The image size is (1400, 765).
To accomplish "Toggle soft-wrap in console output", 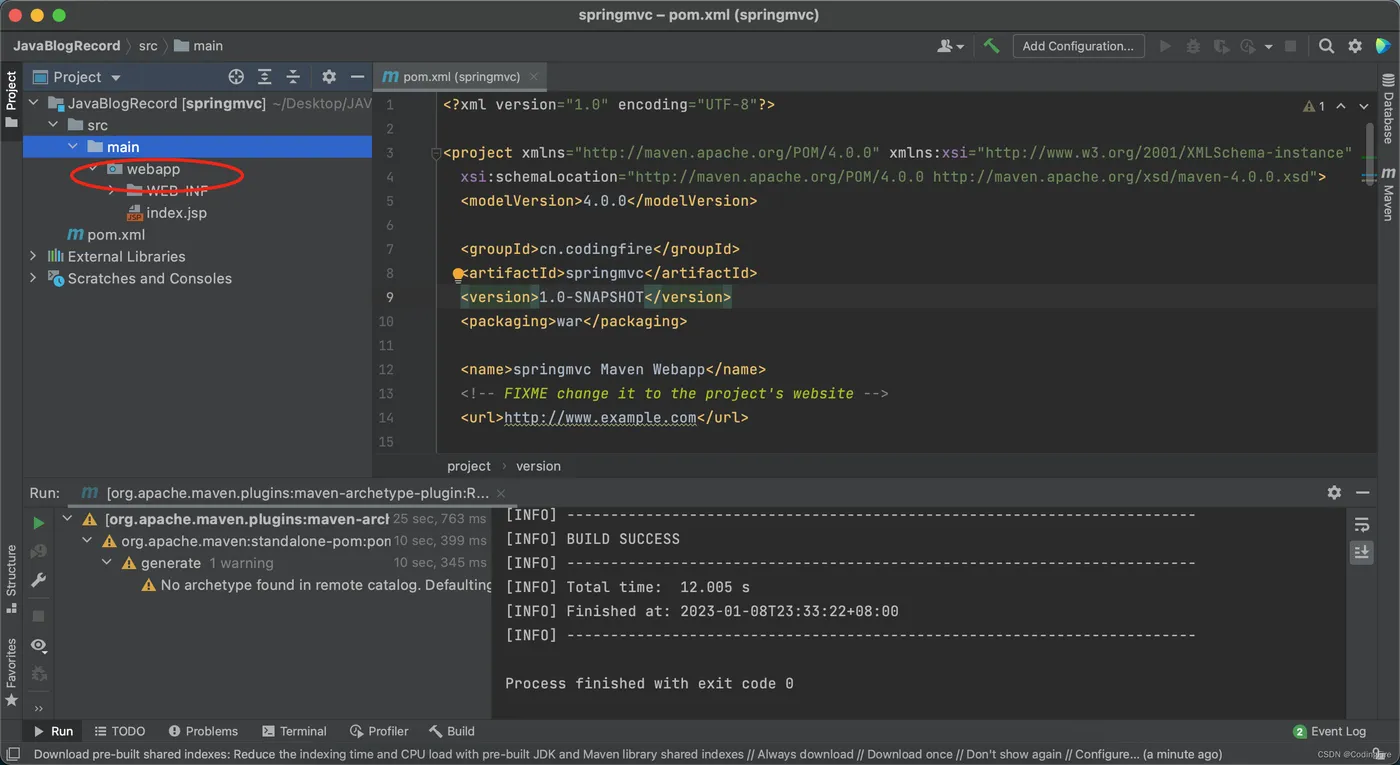I will (1362, 525).
